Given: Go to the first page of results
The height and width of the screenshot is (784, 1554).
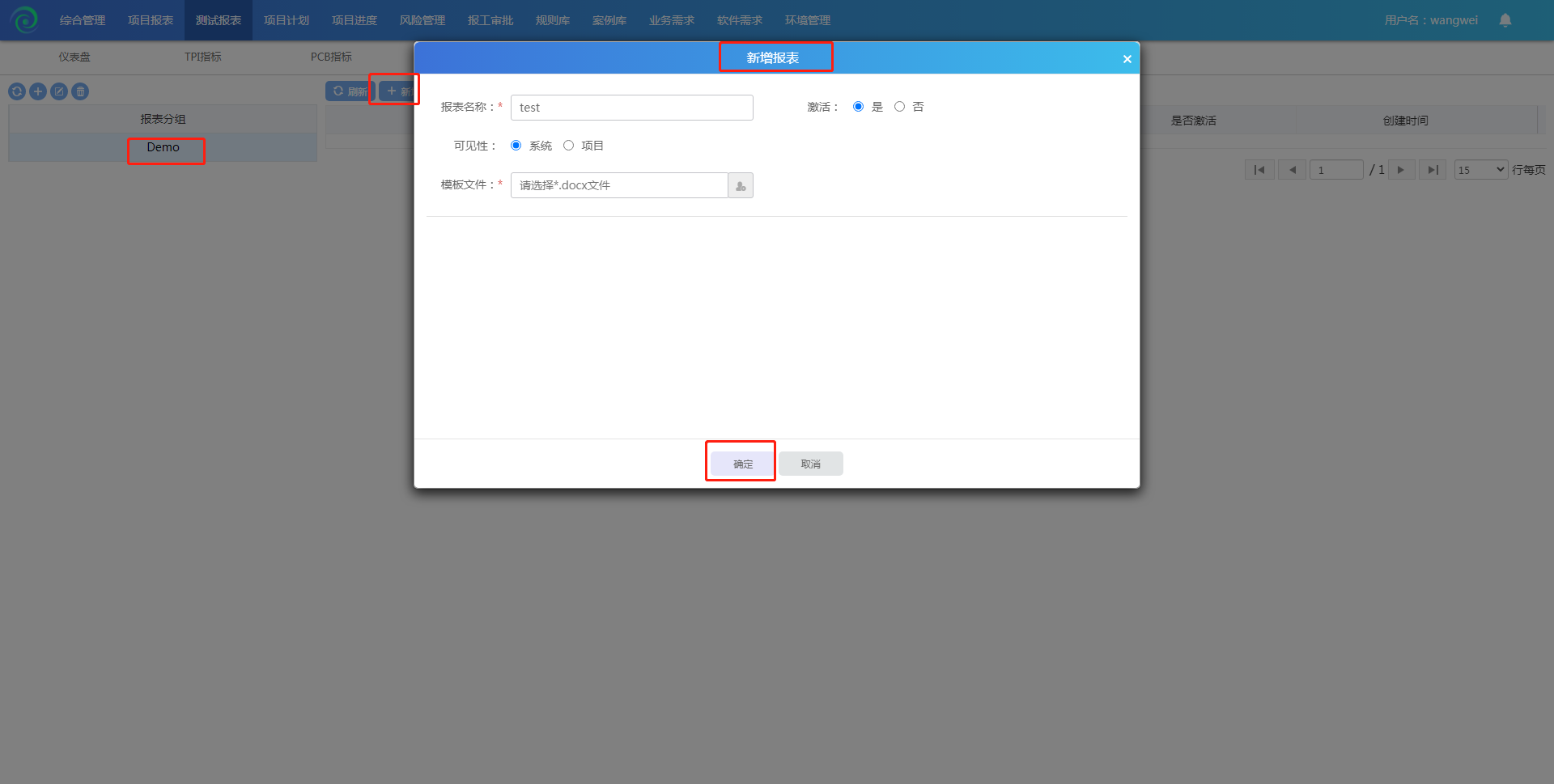Looking at the screenshot, I should [x=1259, y=170].
